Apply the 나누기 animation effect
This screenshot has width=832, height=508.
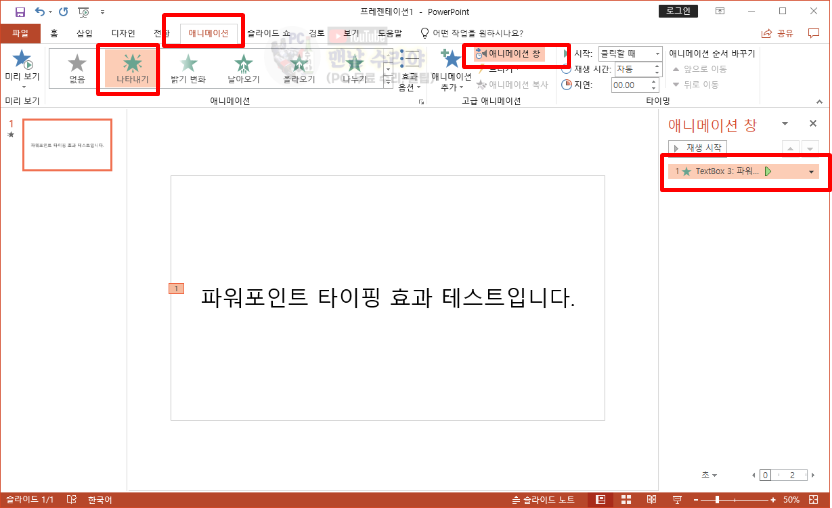[x=354, y=68]
